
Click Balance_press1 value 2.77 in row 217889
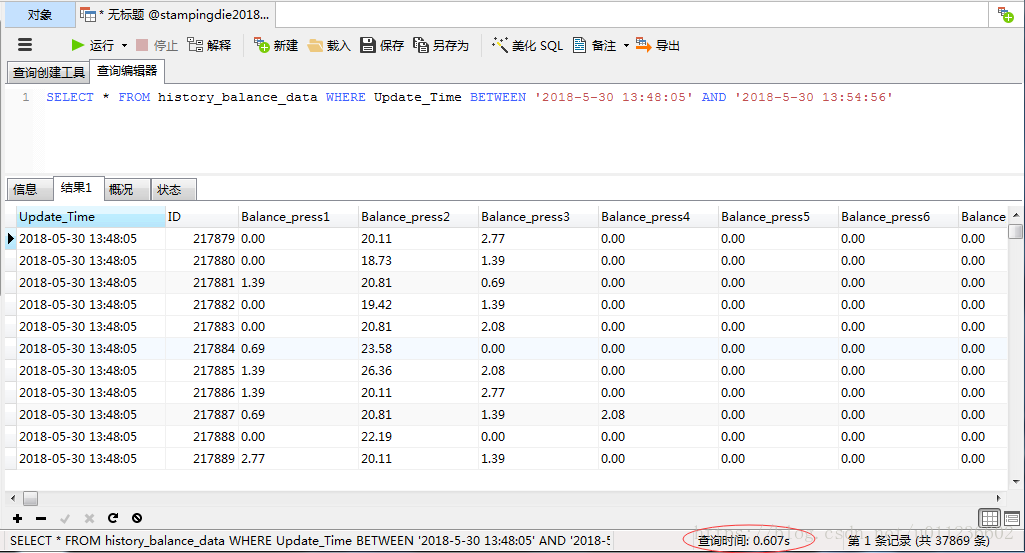pos(298,459)
